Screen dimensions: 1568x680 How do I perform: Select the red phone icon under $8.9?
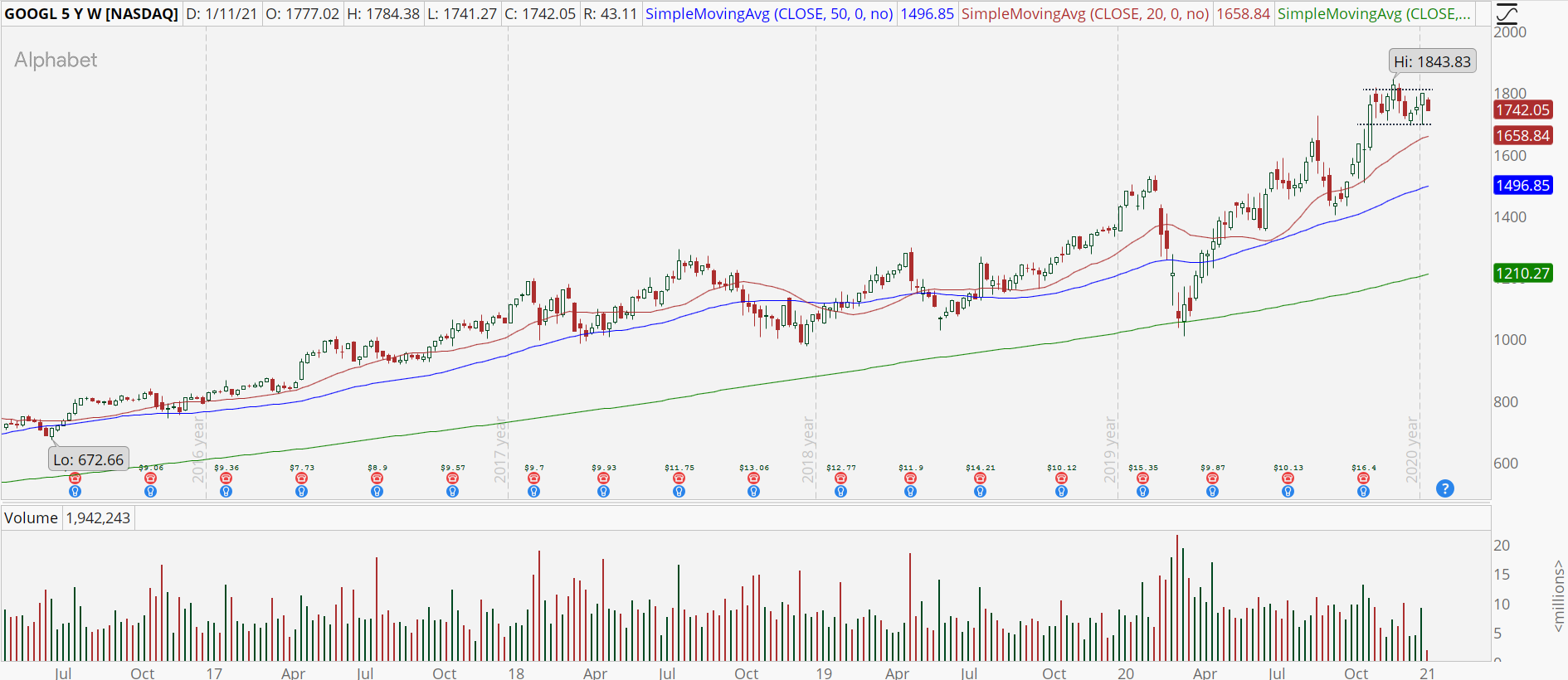[x=377, y=478]
